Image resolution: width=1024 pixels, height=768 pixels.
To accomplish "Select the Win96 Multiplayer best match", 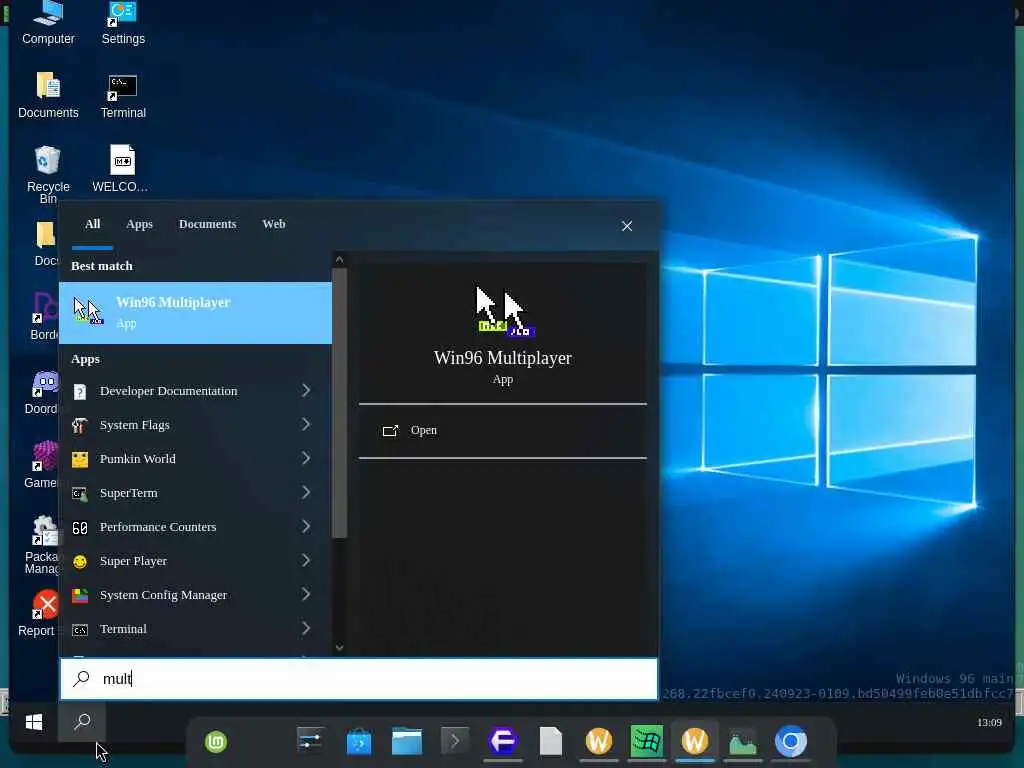I will (x=195, y=313).
